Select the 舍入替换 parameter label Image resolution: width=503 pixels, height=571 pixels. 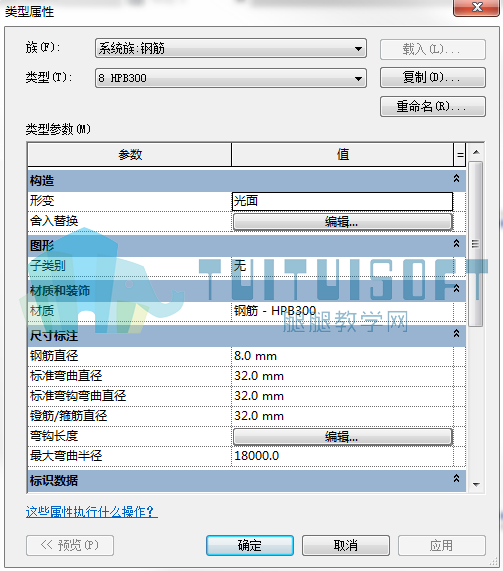pyautogui.click(x=54, y=221)
